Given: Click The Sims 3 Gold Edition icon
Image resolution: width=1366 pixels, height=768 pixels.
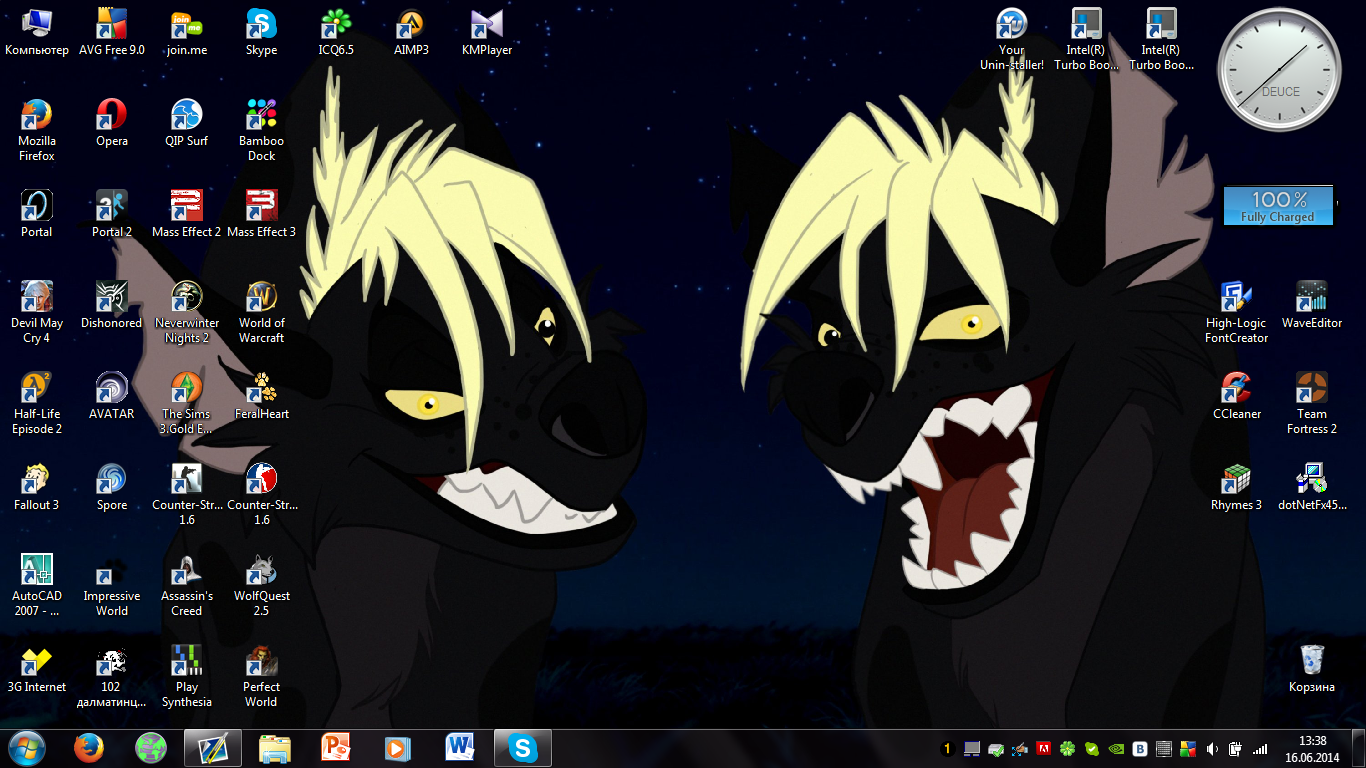Looking at the screenshot, I should pos(187,403).
